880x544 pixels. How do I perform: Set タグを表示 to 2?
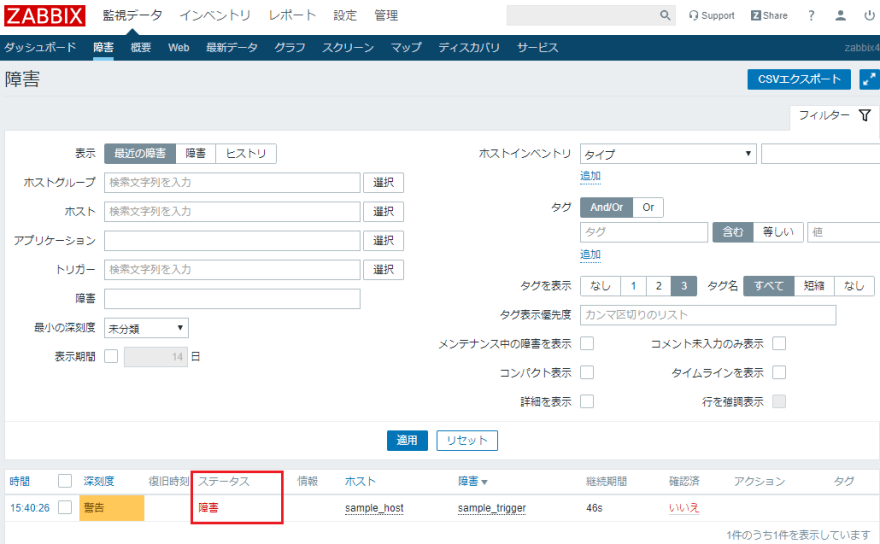click(659, 286)
